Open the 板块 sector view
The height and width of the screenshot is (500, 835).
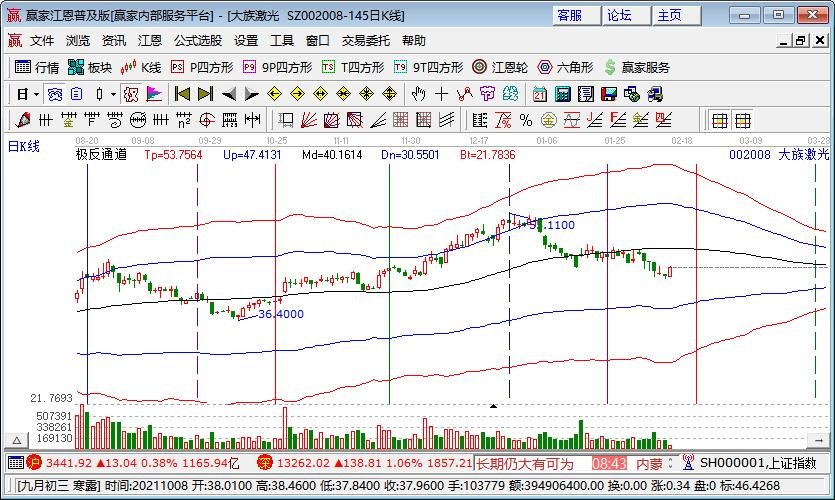pos(89,67)
